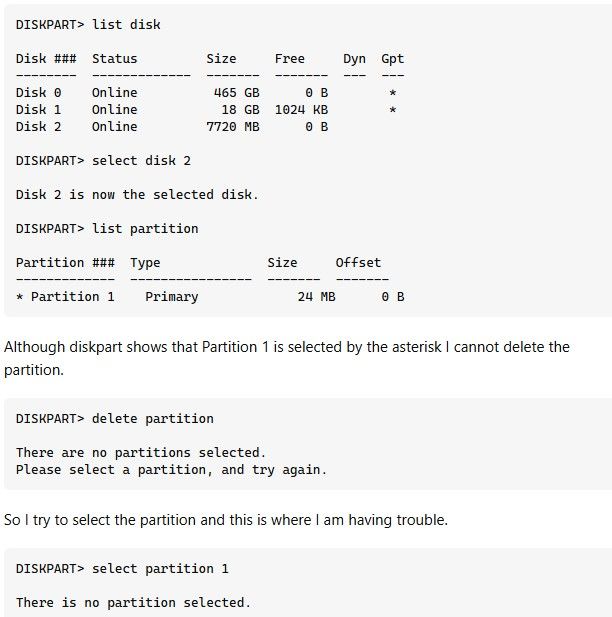Click the "select partition 1" command line

coord(122,569)
